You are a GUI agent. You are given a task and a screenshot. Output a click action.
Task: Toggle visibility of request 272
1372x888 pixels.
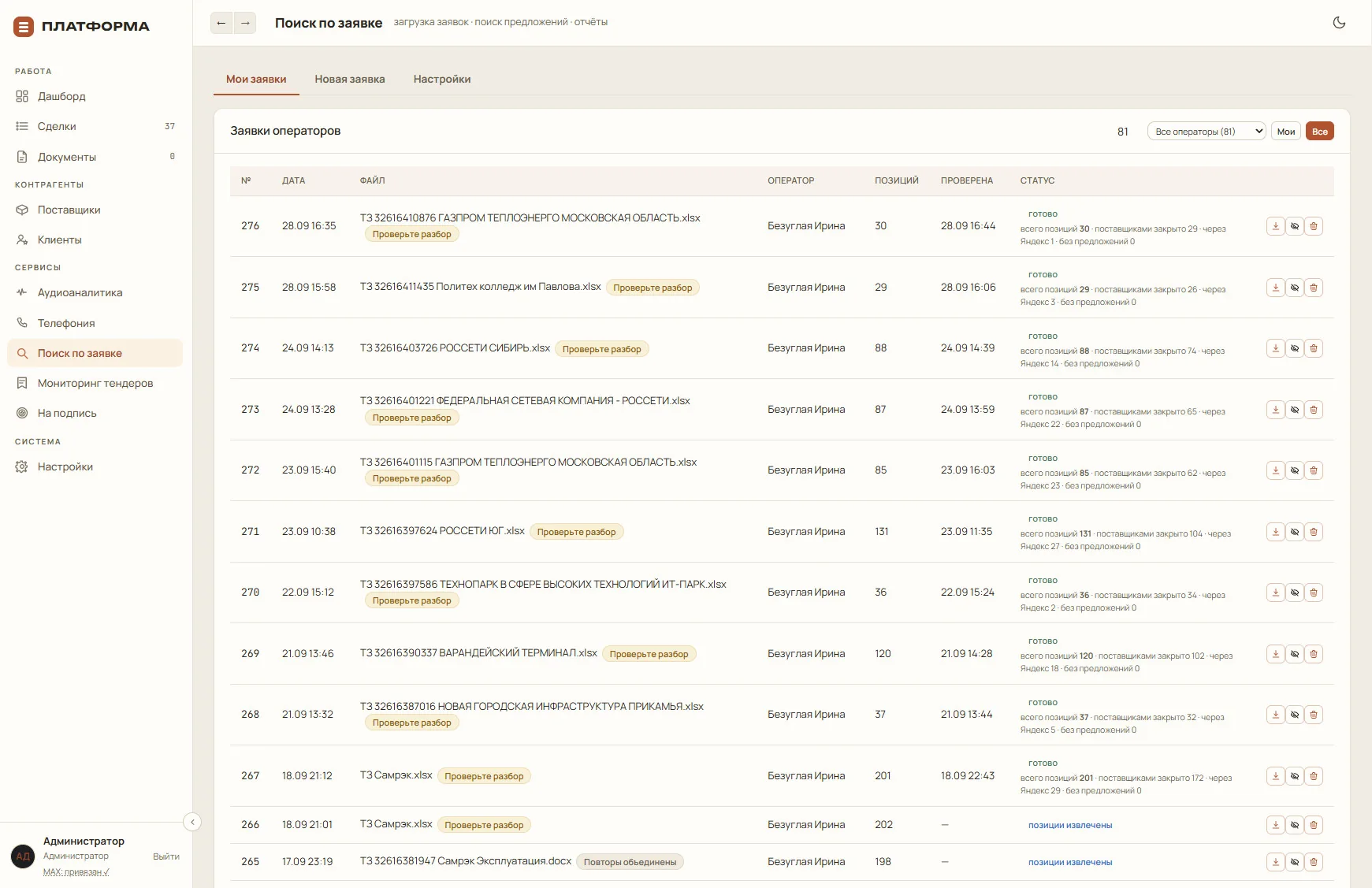click(x=1295, y=470)
